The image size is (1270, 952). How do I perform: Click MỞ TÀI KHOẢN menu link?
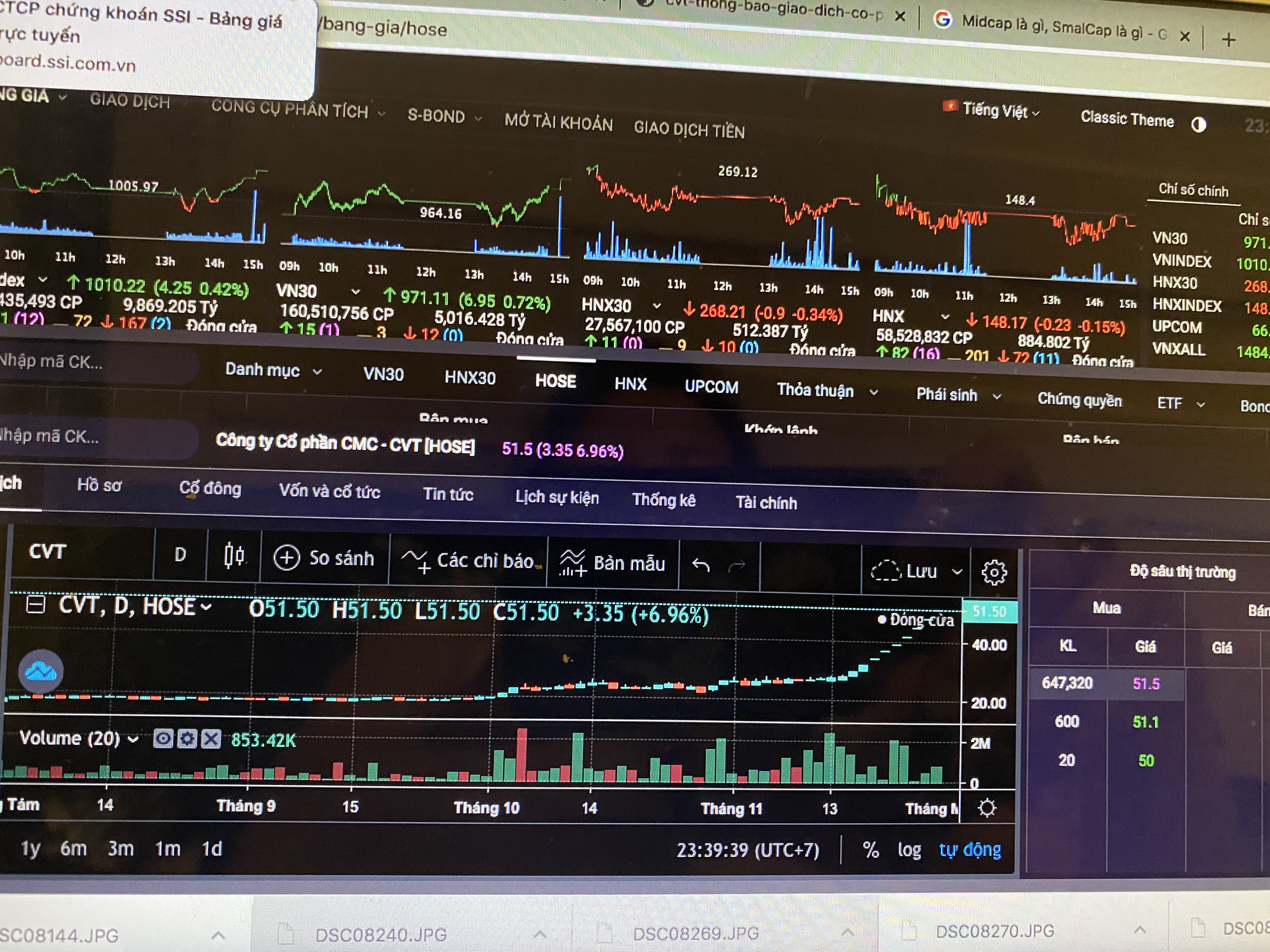coord(559,122)
